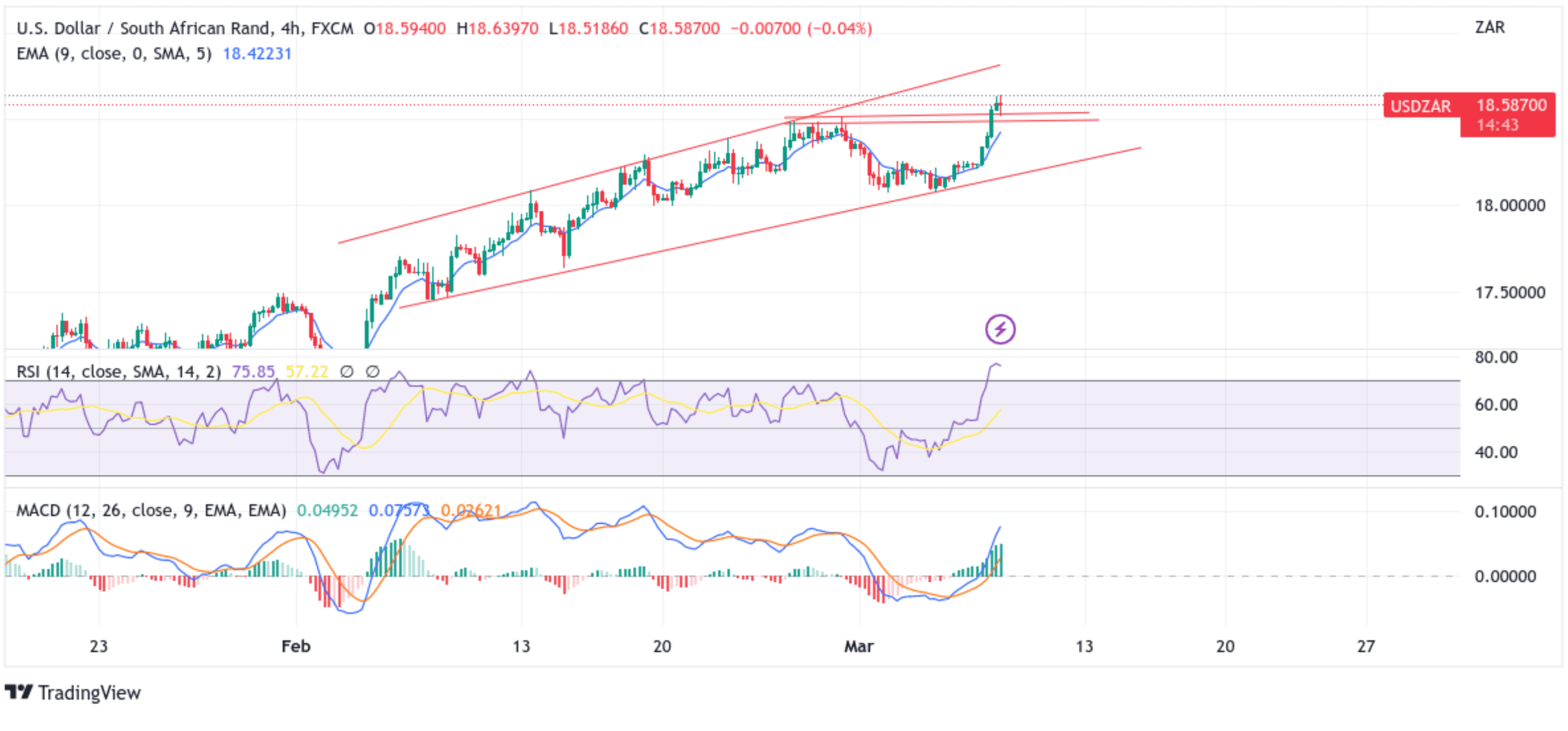This screenshot has height=731, width=1568.
Task: Click the 17.50000 price axis label
Action: 1510,292
